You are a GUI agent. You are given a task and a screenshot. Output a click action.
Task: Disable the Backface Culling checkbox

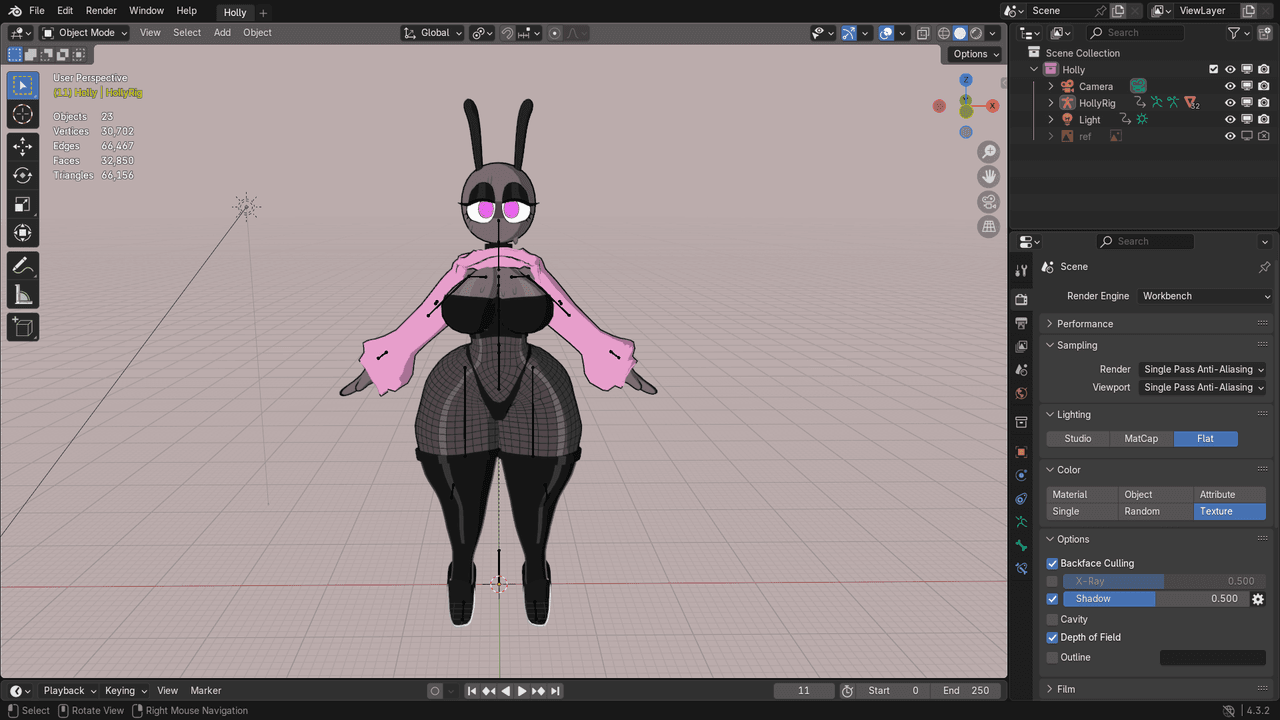tap(1052, 563)
